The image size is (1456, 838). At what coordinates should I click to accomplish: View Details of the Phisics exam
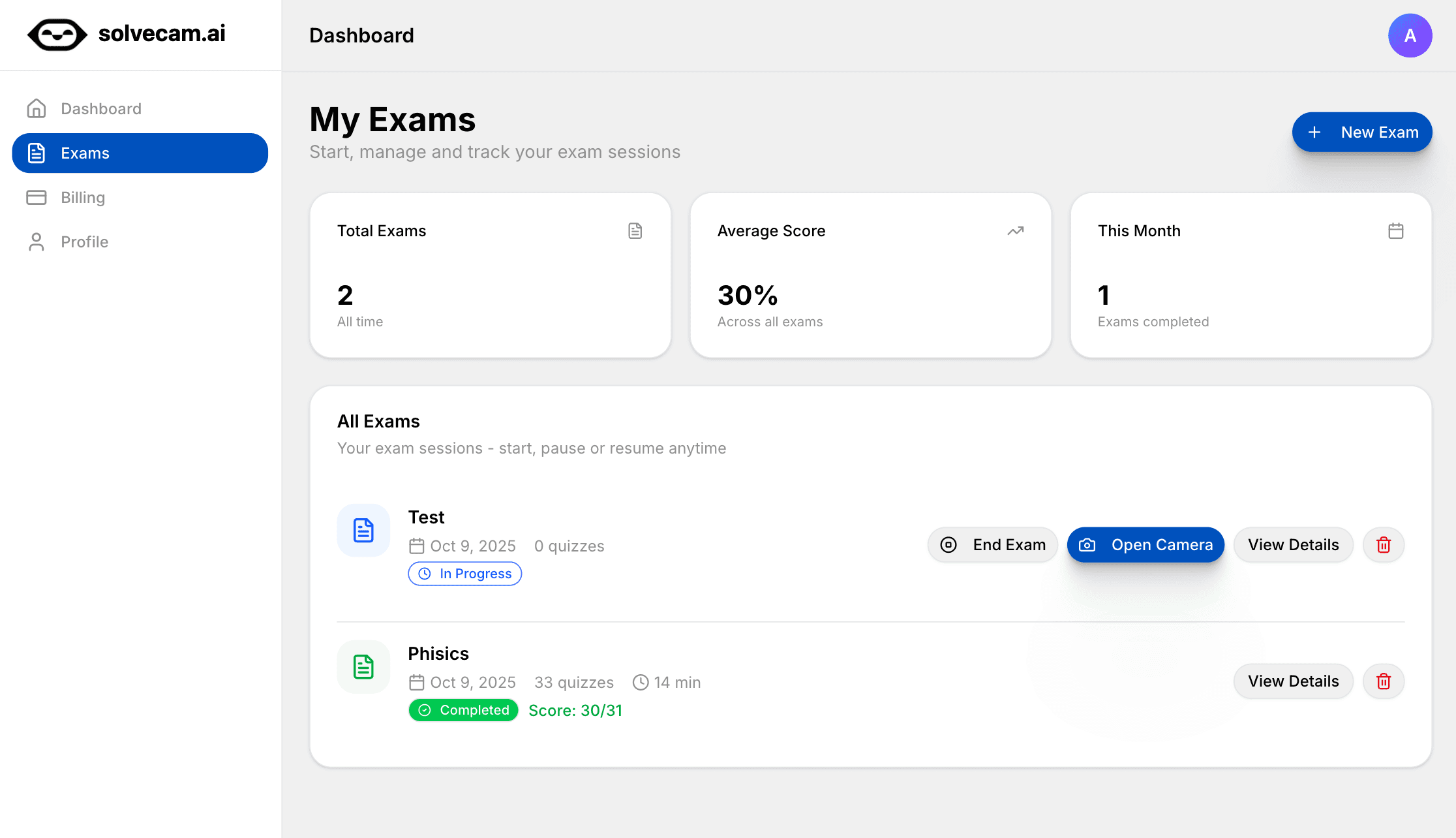pyautogui.click(x=1293, y=681)
